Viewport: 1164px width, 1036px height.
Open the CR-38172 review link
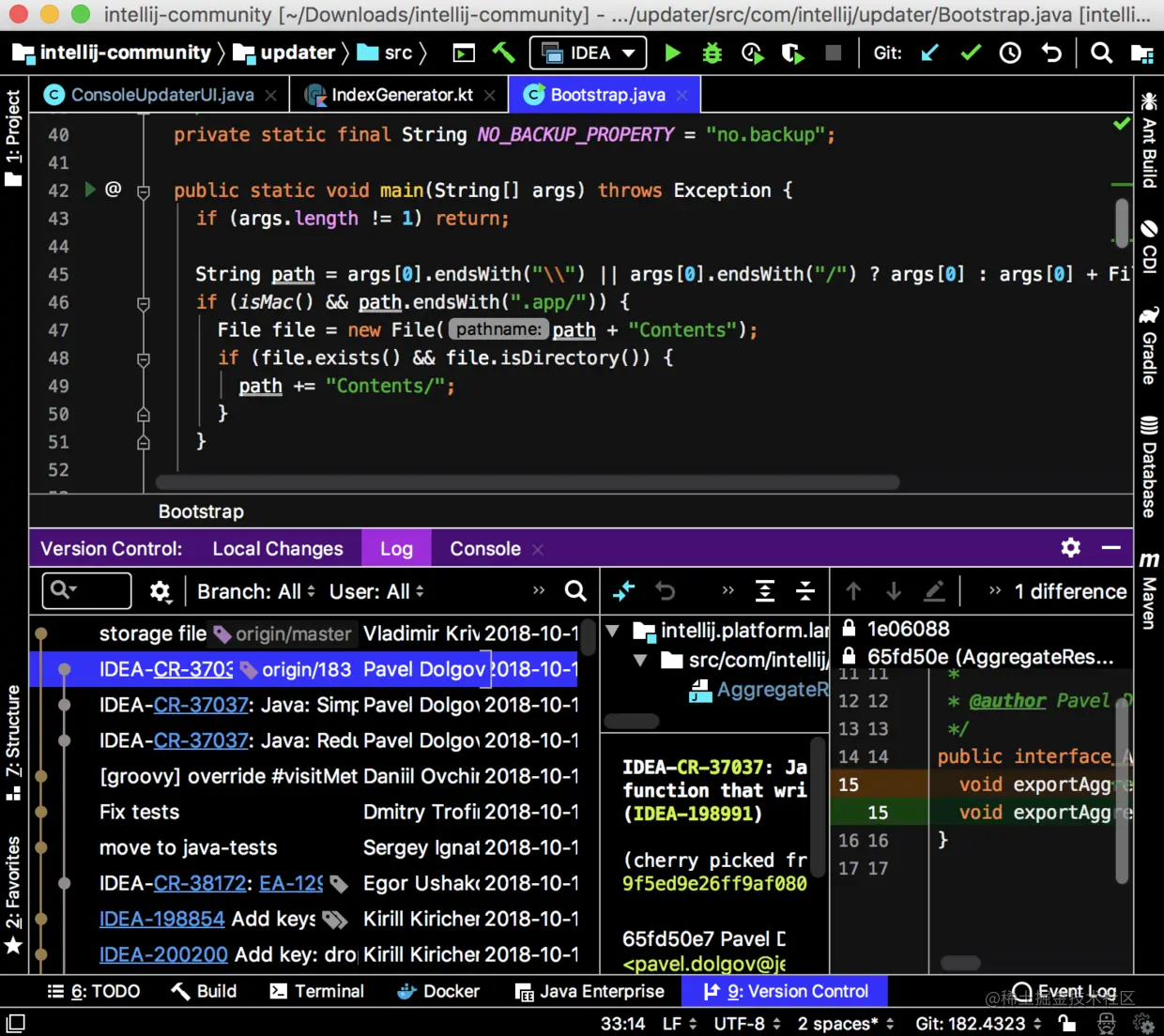201,883
